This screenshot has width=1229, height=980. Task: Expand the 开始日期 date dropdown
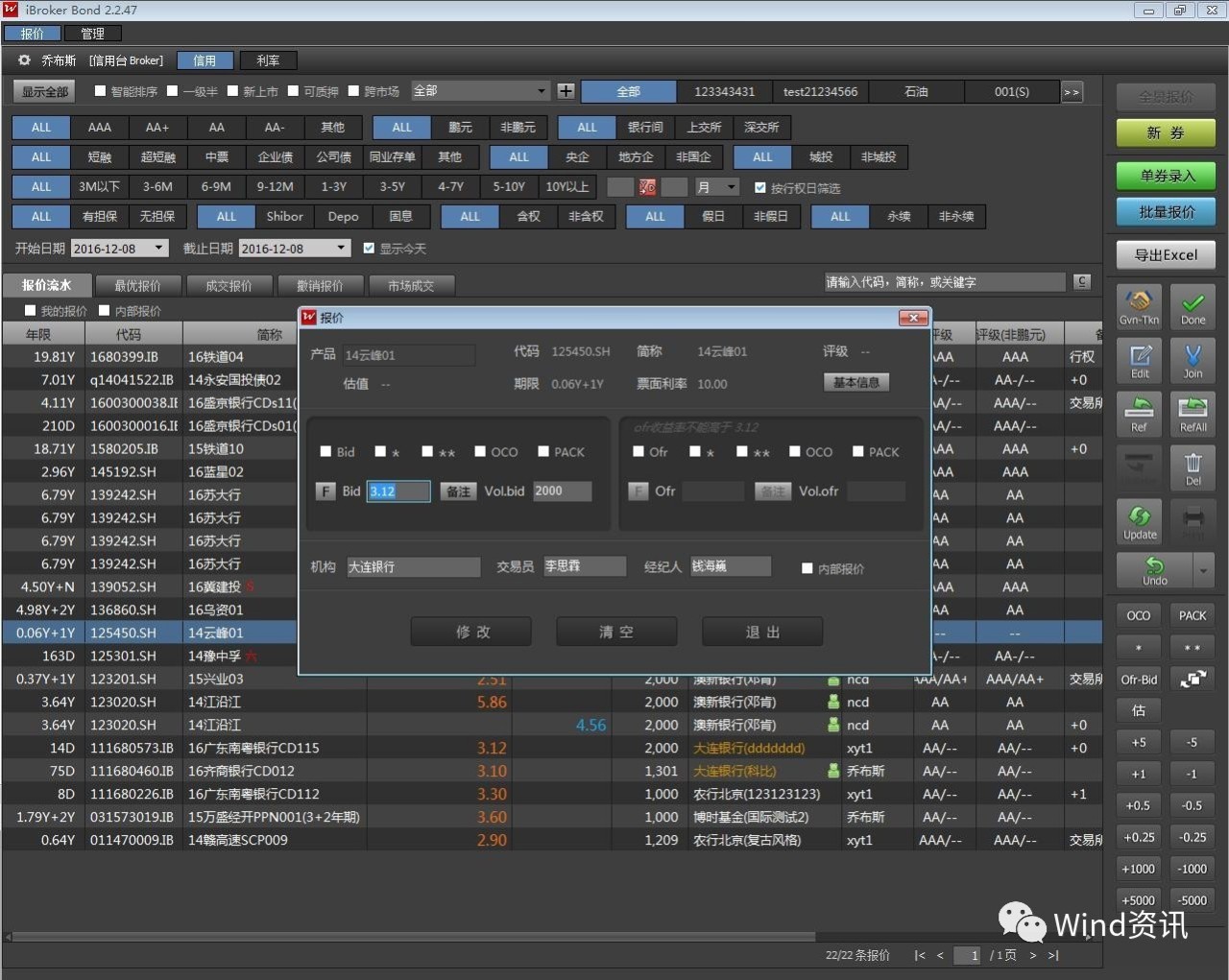[x=158, y=248]
